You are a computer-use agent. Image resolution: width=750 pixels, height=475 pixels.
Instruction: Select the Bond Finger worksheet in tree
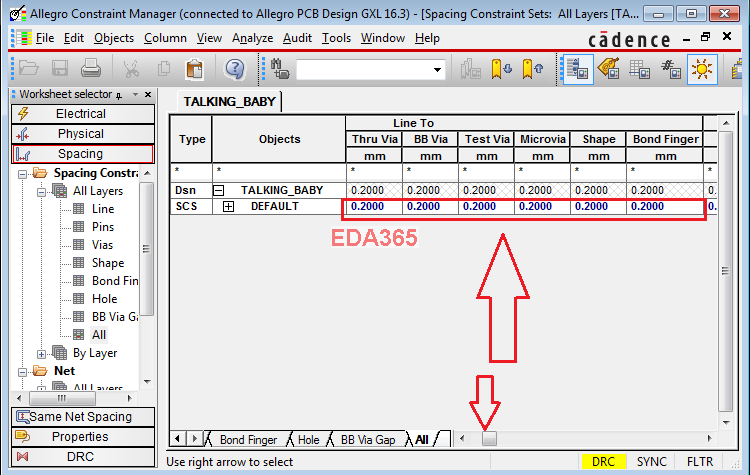click(115, 281)
